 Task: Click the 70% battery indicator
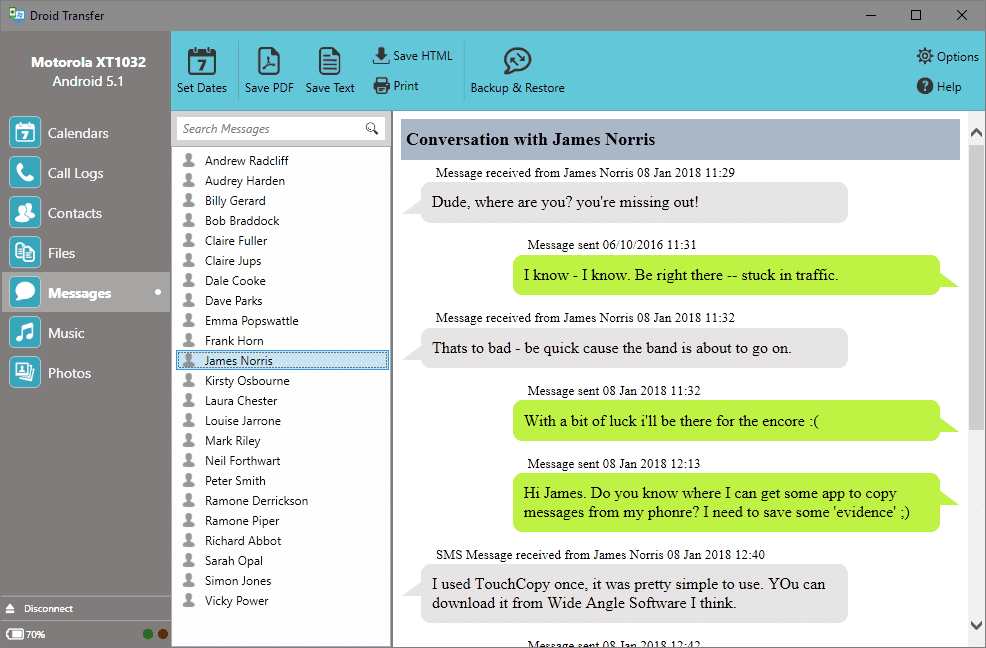25,634
